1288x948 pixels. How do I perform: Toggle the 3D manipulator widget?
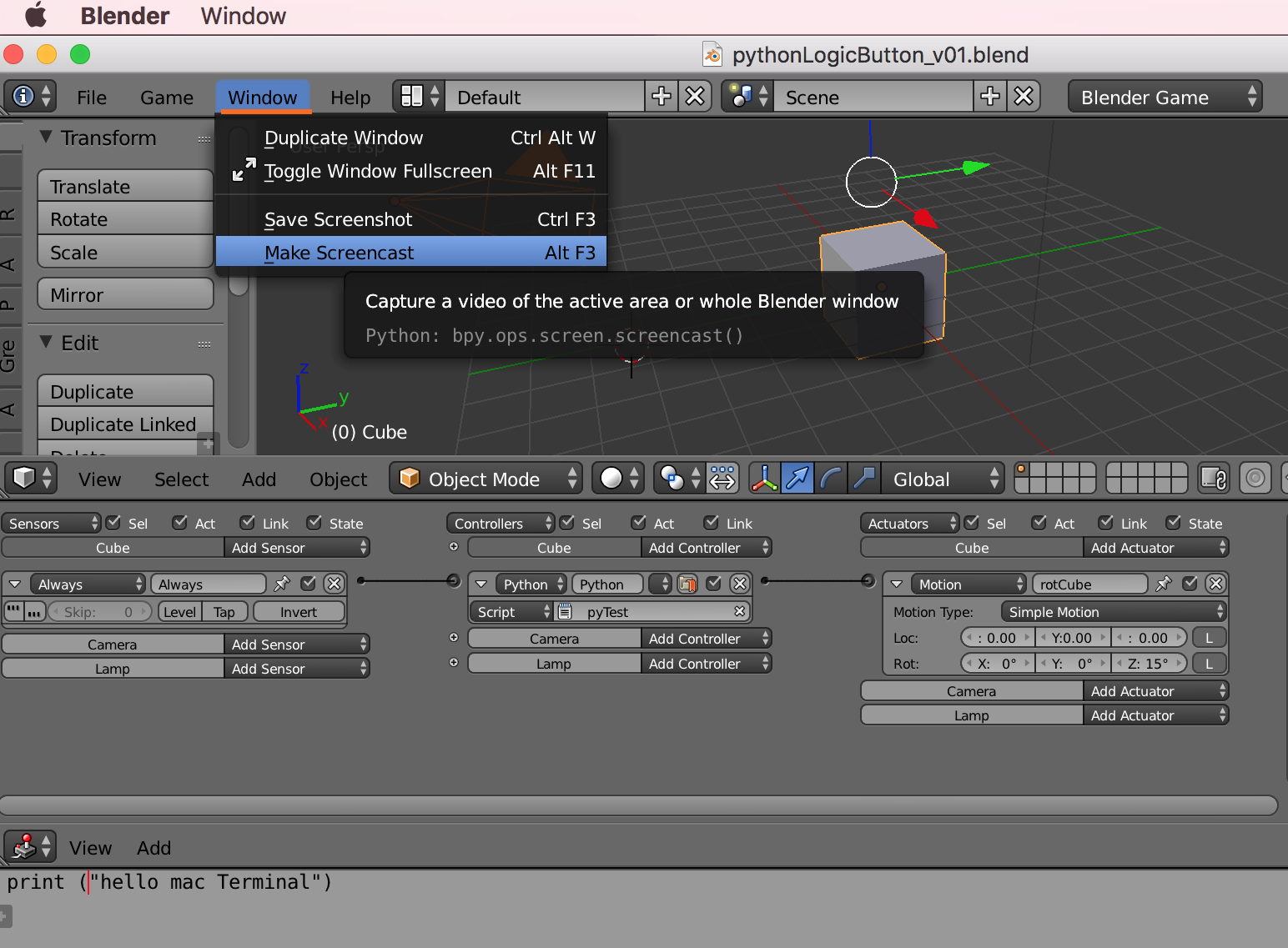[764, 479]
